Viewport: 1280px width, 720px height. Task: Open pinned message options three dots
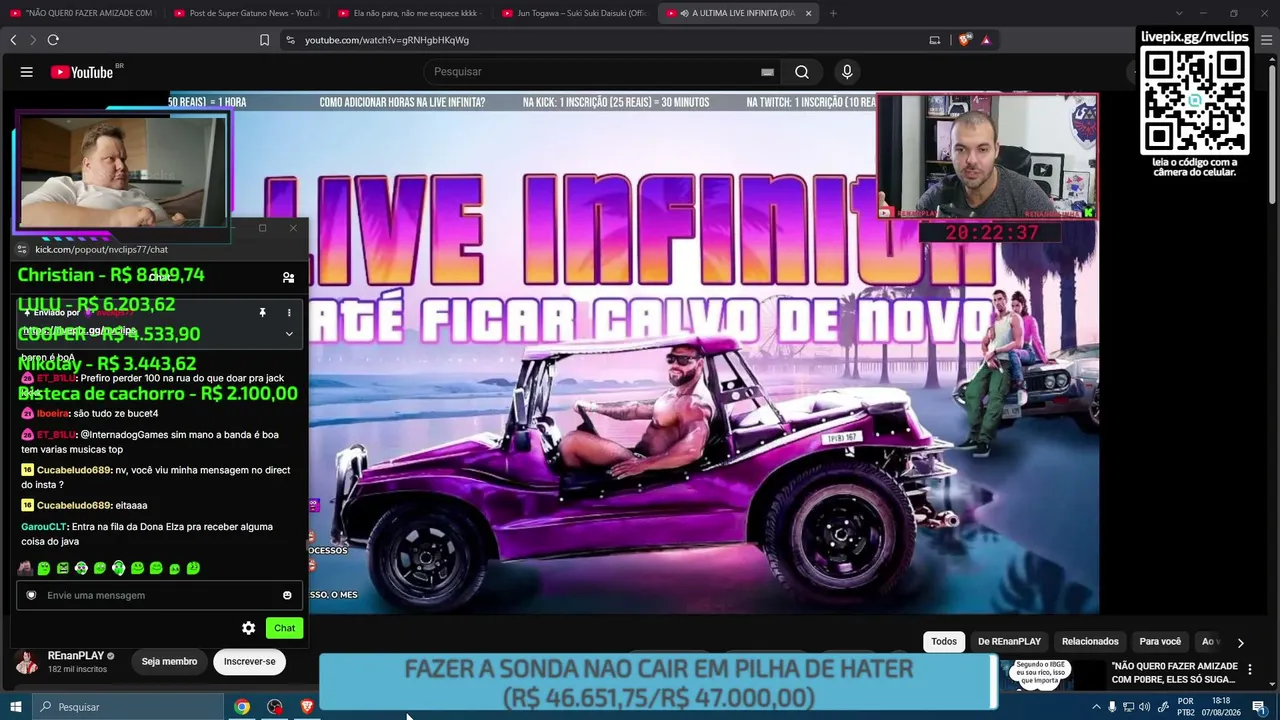pyautogui.click(x=289, y=313)
